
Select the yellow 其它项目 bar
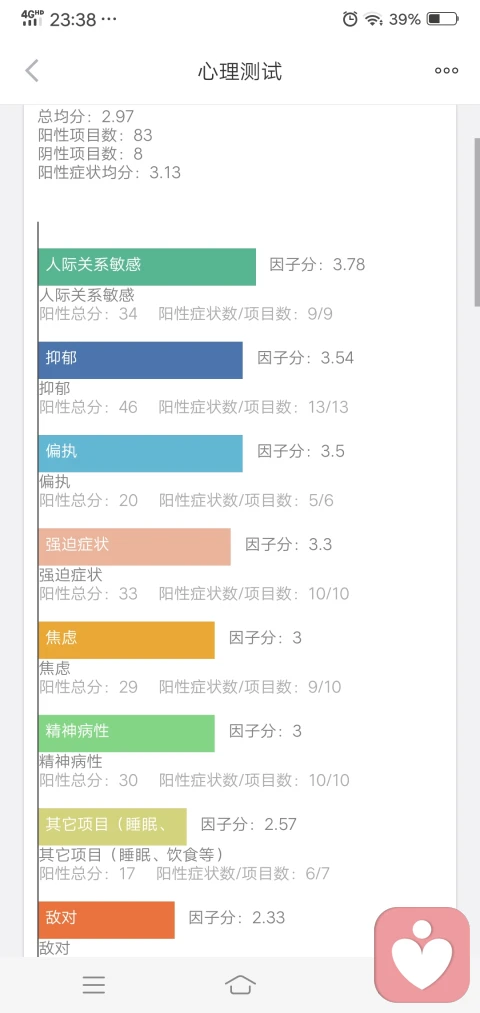click(x=112, y=826)
